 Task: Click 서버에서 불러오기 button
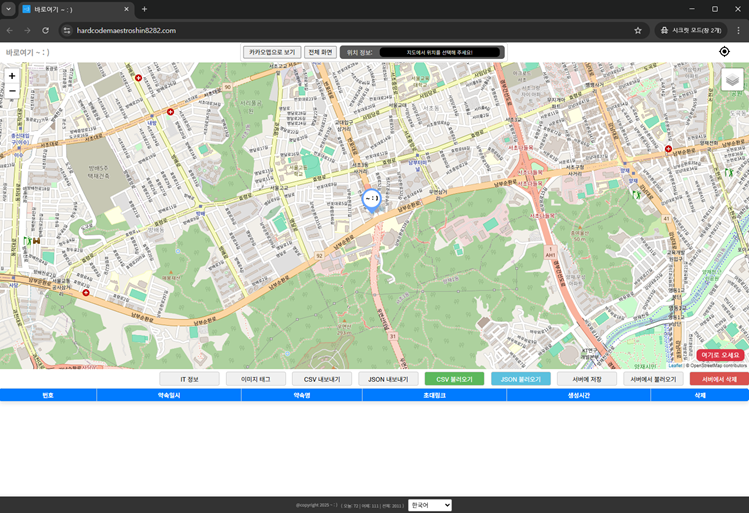click(x=653, y=379)
